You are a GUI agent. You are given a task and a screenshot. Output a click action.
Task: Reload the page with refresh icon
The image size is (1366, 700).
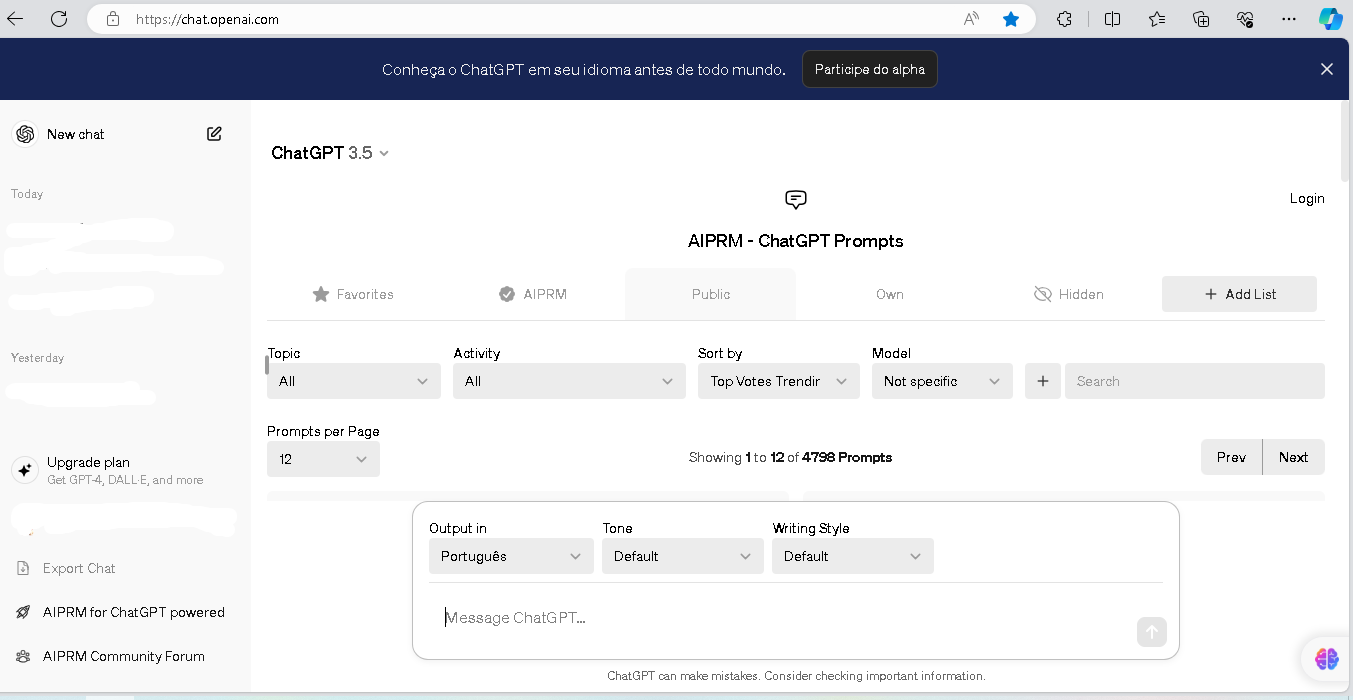[59, 19]
